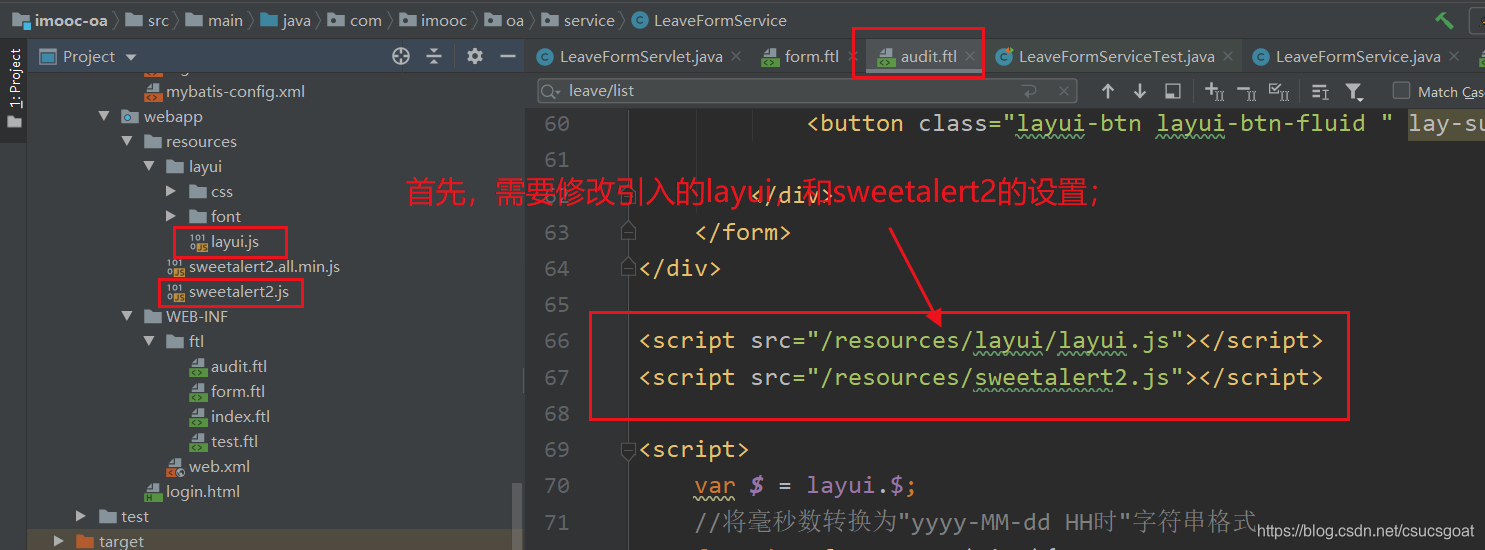Locate current file with crosshair icon
1485x550 pixels.
(401, 56)
